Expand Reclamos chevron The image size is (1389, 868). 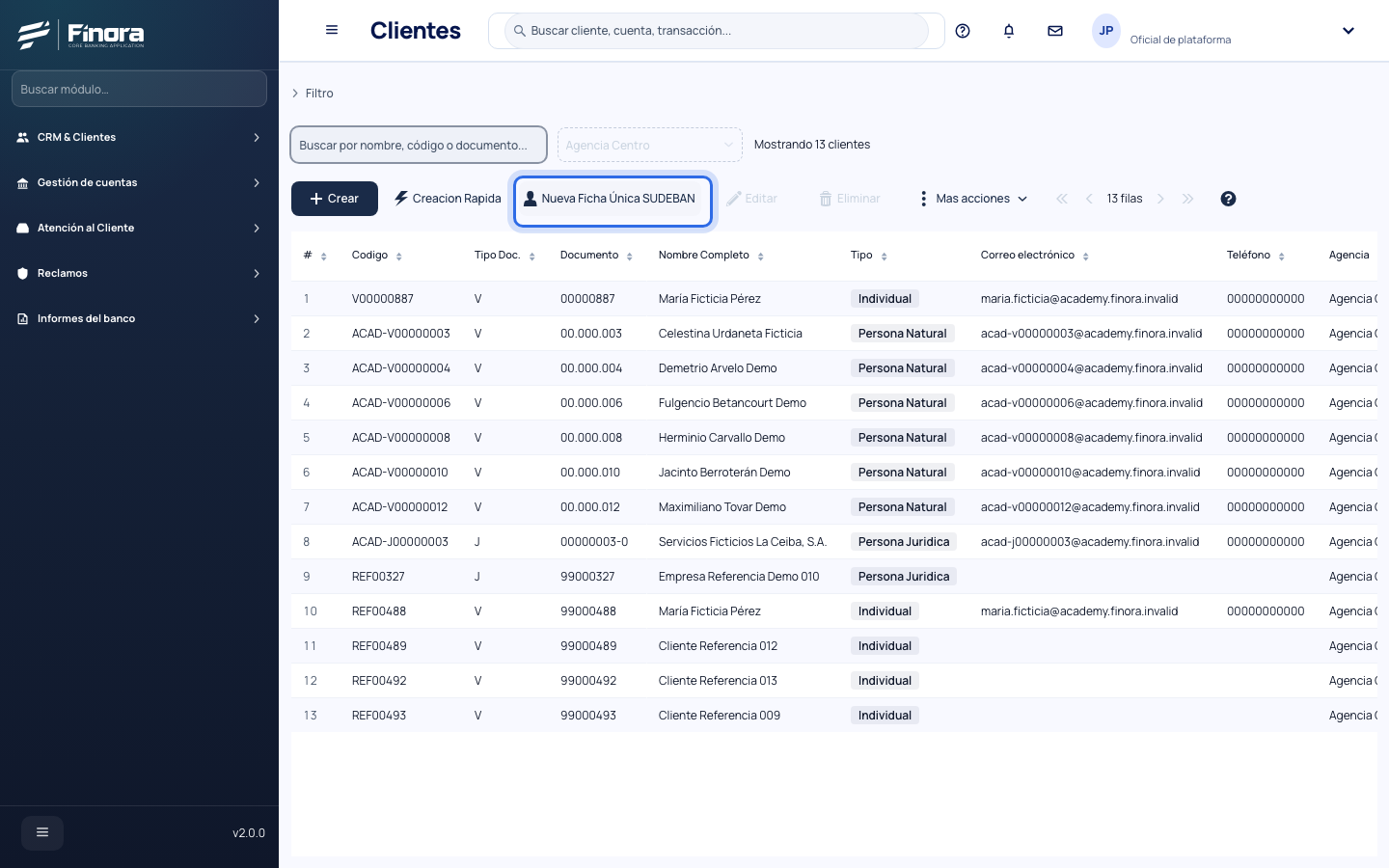pyautogui.click(x=257, y=274)
